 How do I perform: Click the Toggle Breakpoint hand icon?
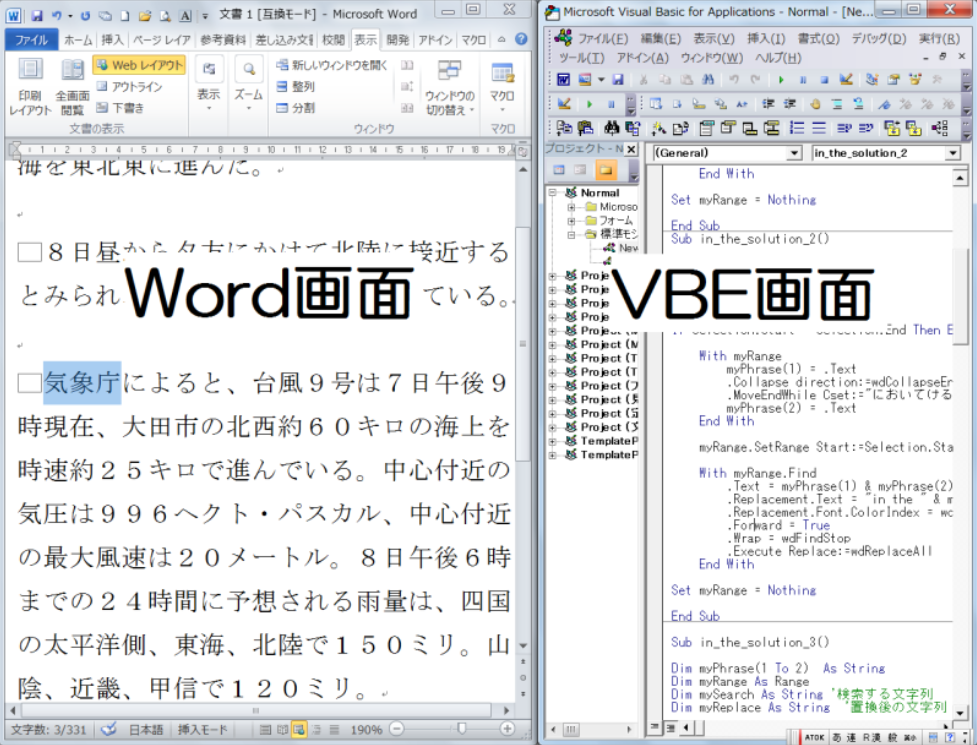[x=815, y=104]
